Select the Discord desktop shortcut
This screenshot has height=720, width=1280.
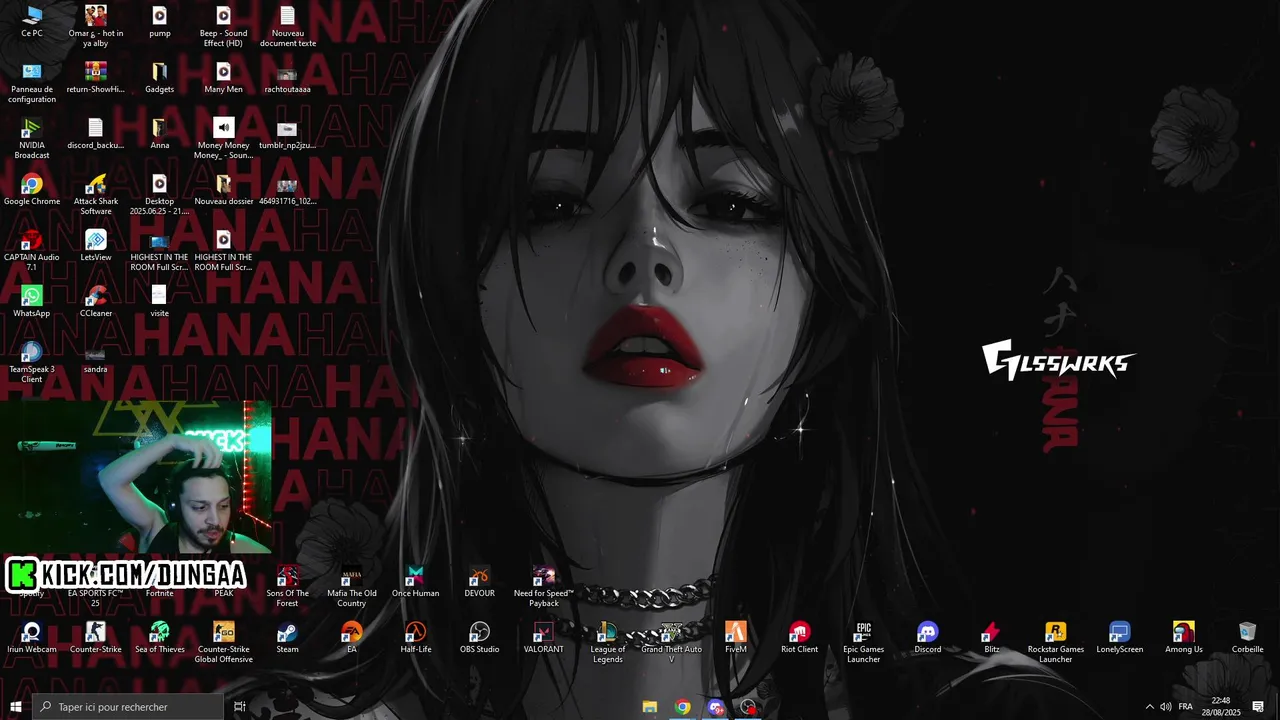928,637
